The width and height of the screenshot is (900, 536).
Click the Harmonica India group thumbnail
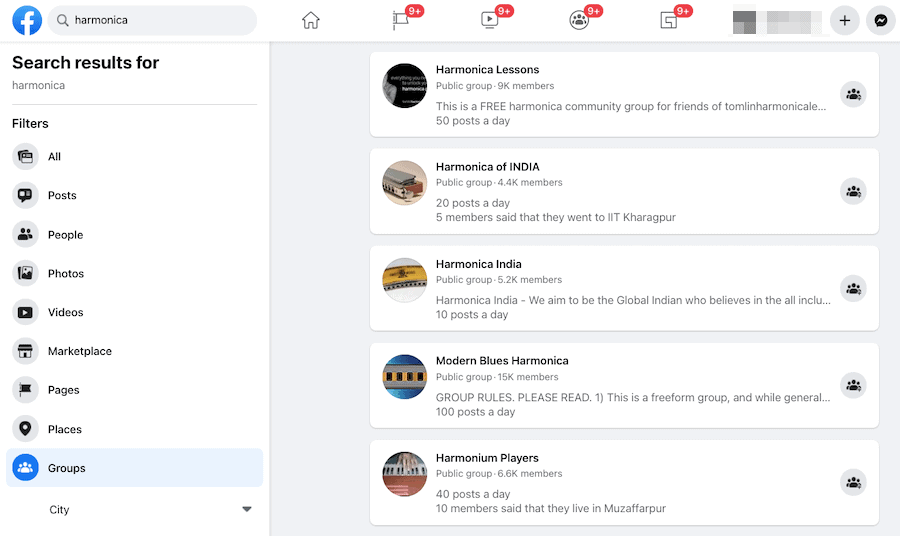(405, 280)
